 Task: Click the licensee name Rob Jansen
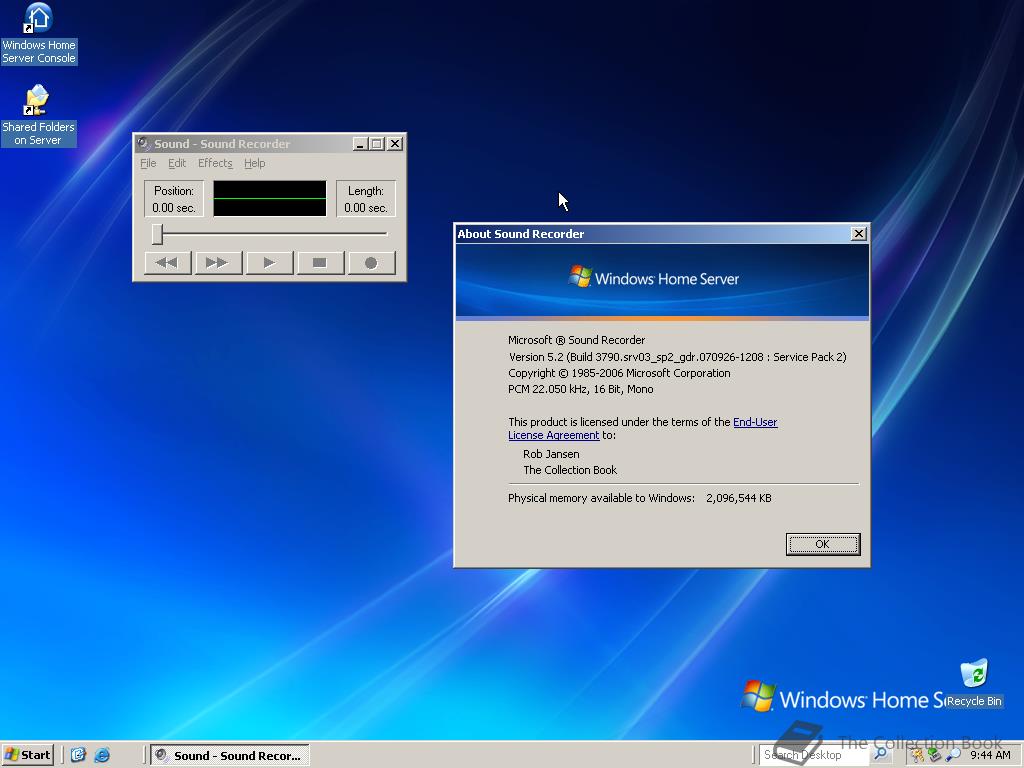tap(551, 454)
